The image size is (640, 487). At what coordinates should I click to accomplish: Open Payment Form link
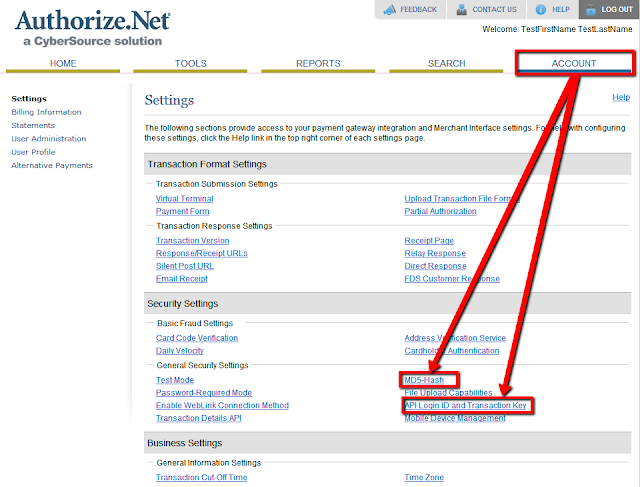[x=182, y=211]
